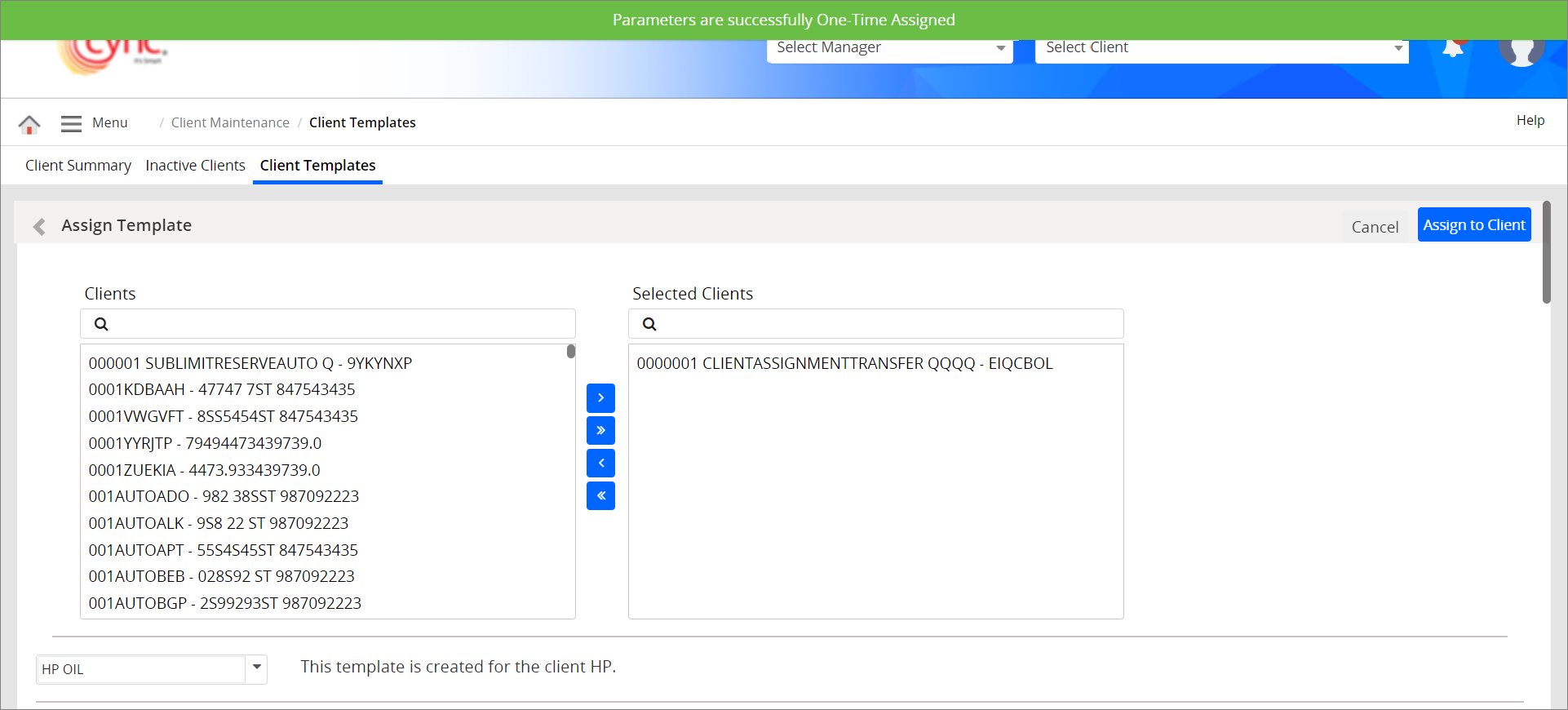The image size is (1568, 710).
Task: Move all clients right with double arrow
Action: 600,431
